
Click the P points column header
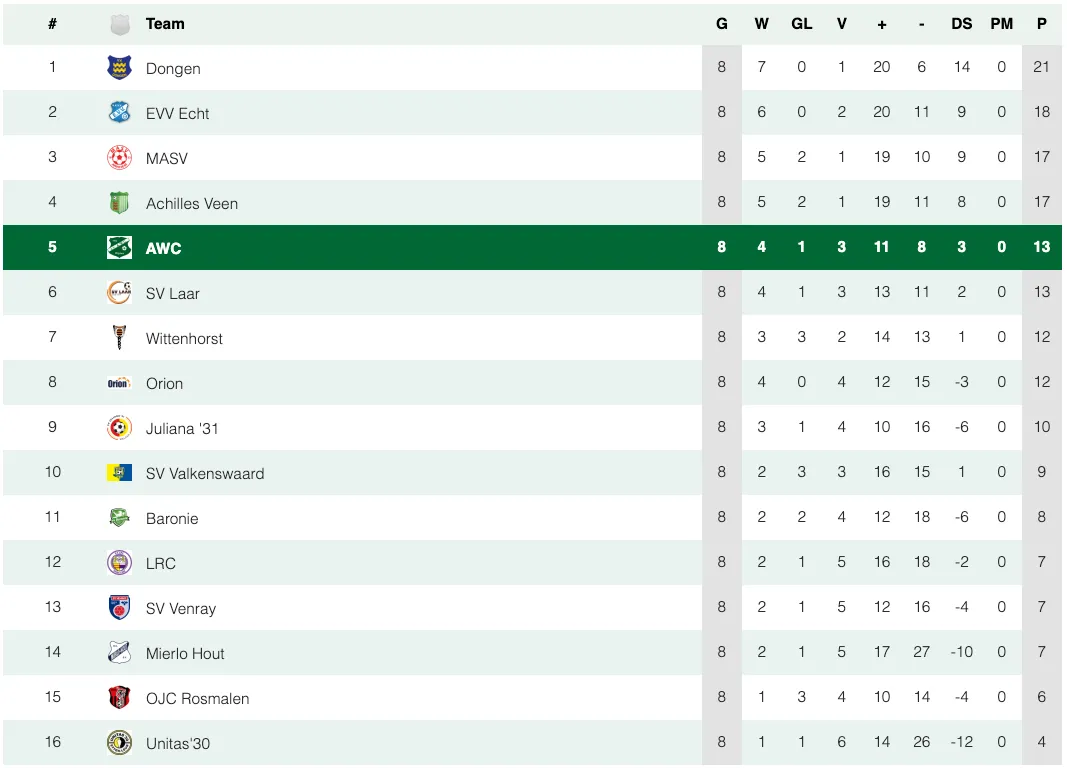click(1041, 24)
